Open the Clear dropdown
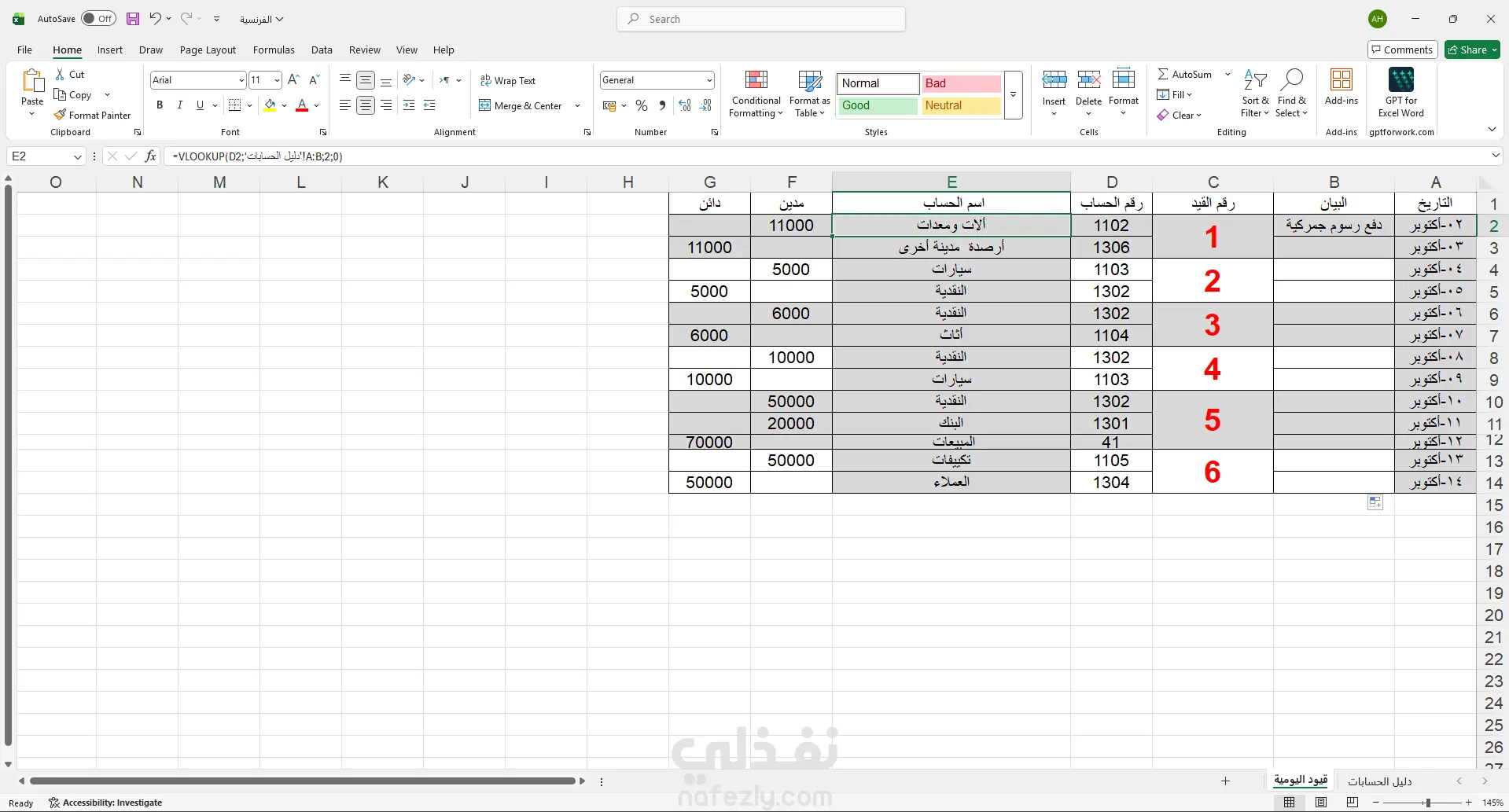1509x812 pixels. 1180,115
